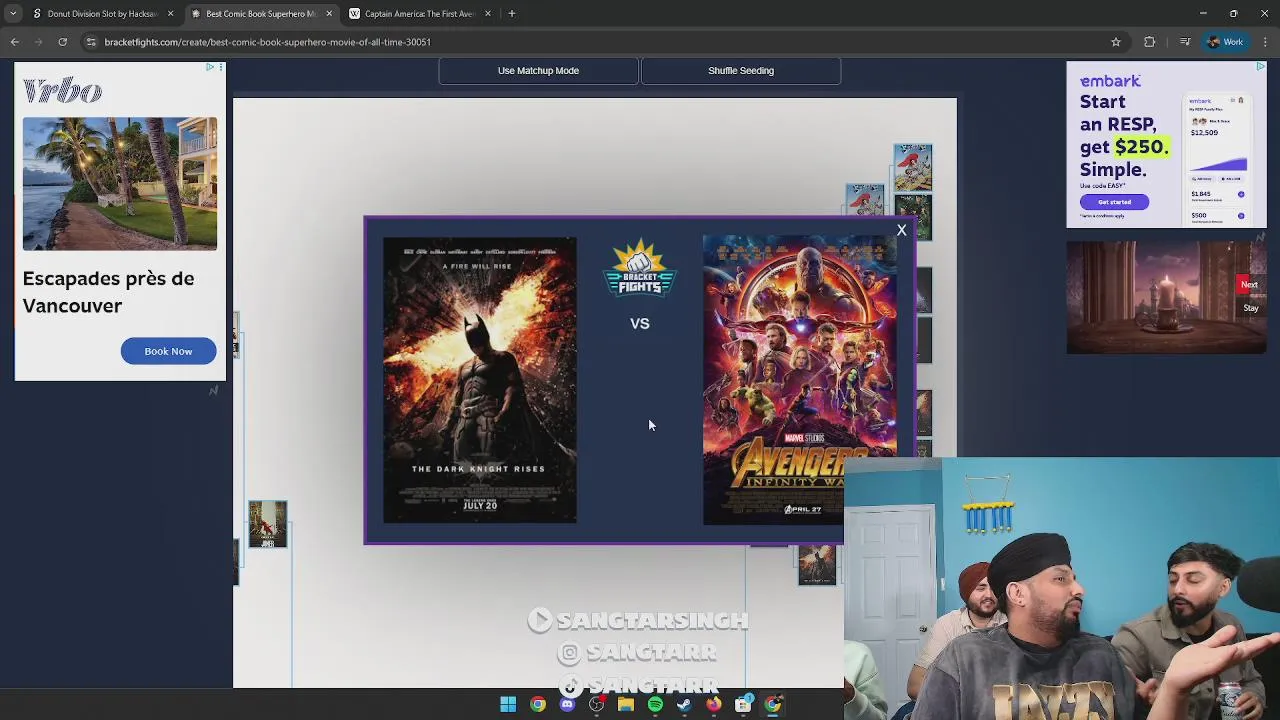Select the Woody Woodpecker bracket thumbnail at top

[x=913, y=167]
